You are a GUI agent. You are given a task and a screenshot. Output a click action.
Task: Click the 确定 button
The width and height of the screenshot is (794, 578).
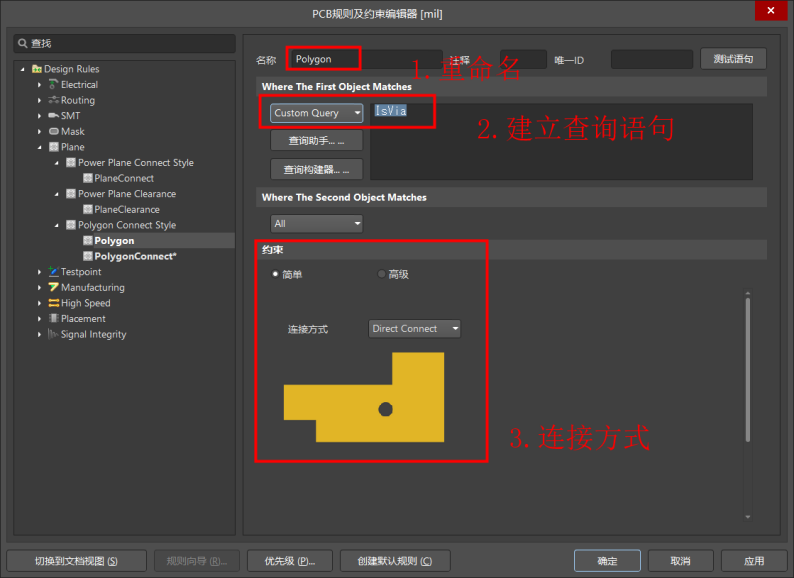(x=607, y=561)
